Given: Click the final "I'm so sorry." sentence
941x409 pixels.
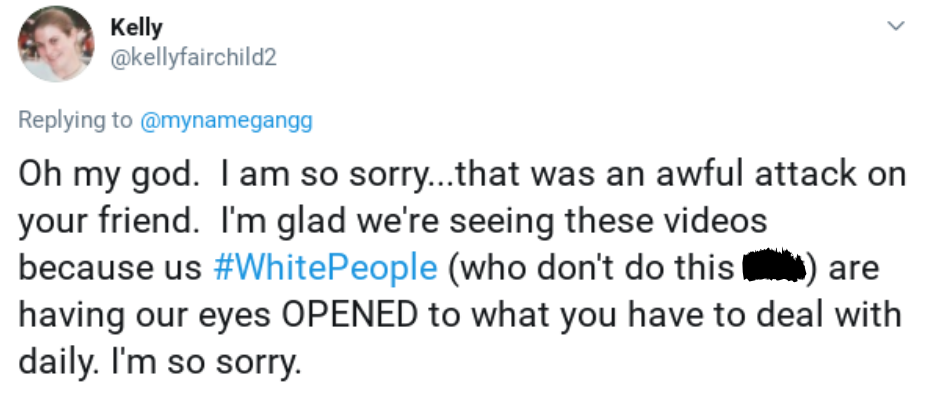Looking at the screenshot, I should [x=210, y=362].
